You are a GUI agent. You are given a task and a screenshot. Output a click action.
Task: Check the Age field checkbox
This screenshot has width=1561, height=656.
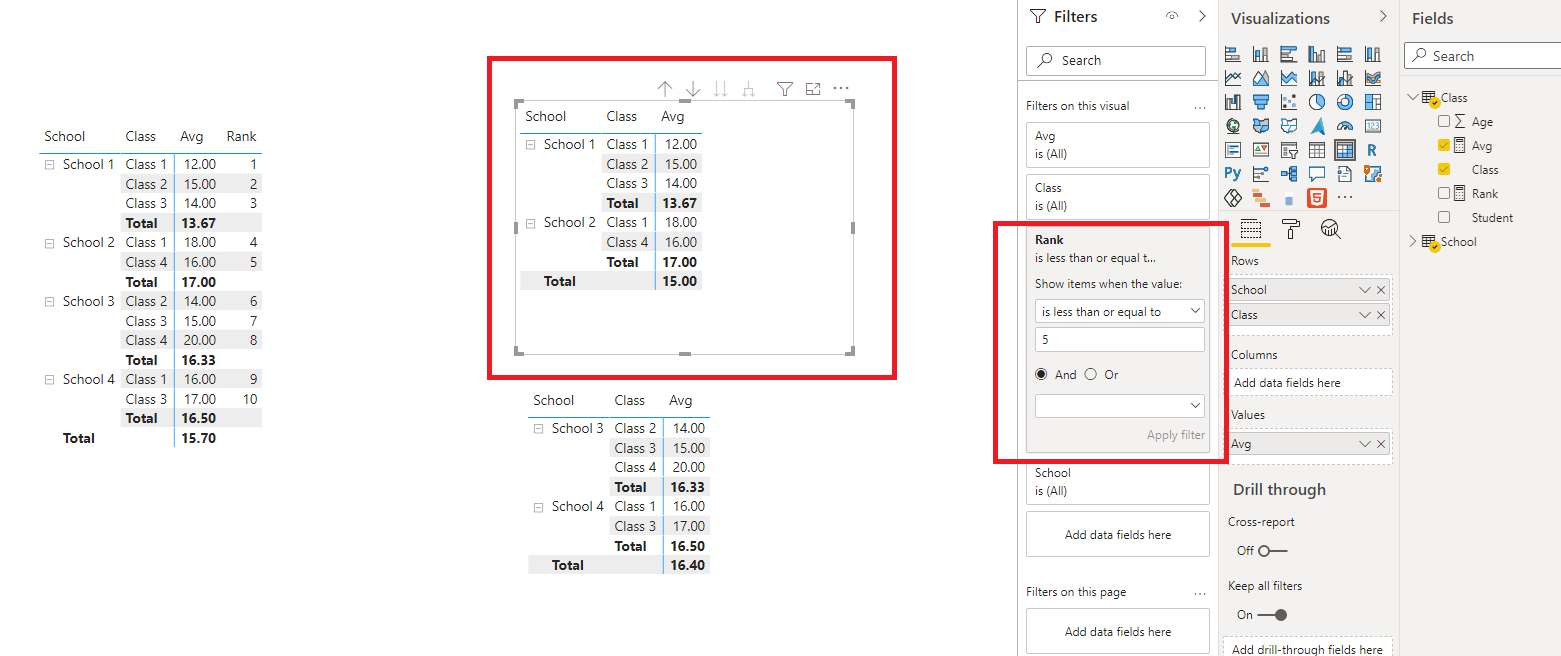tap(1443, 121)
